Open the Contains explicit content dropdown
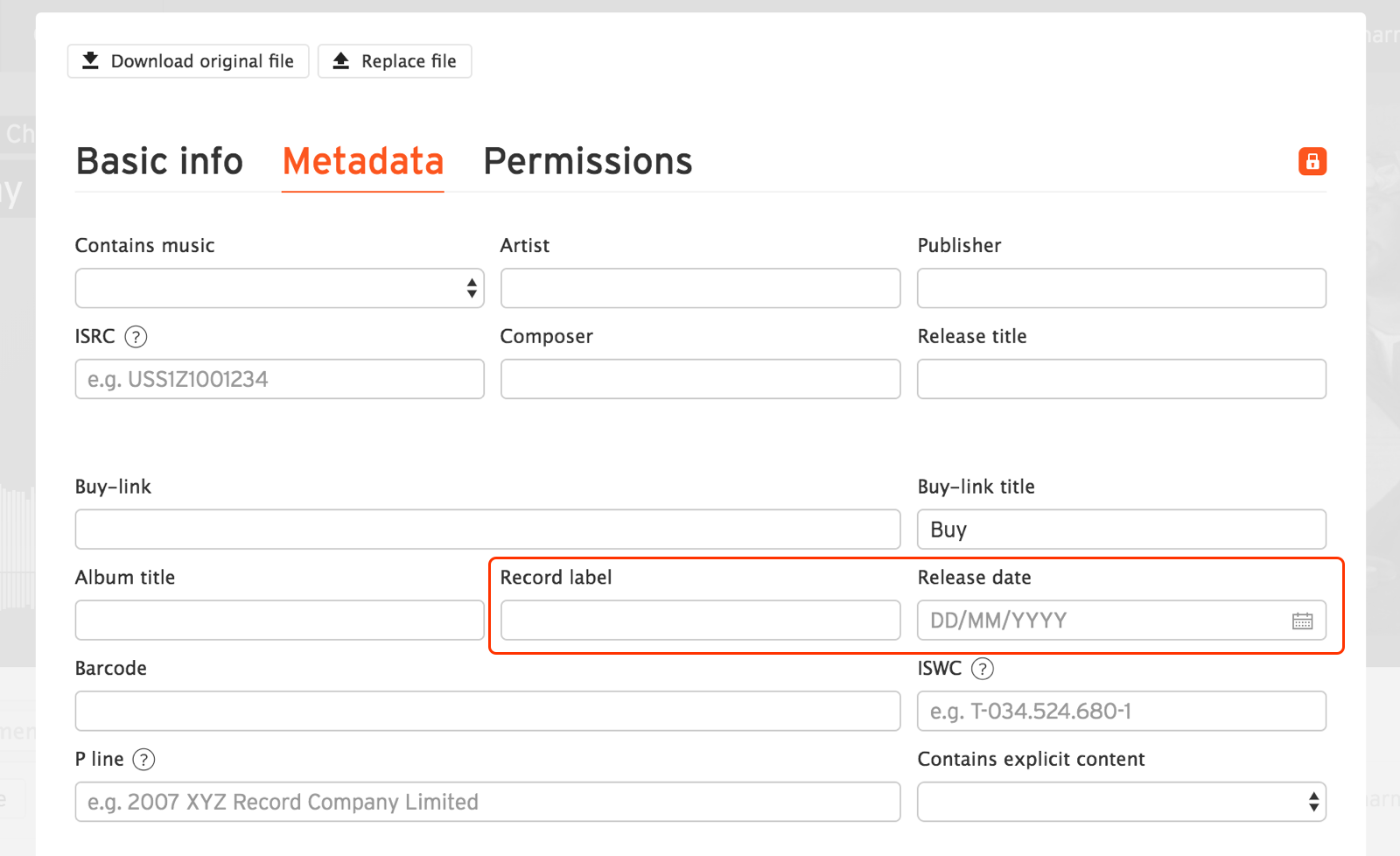Screen dimensions: 1400x856 click(1121, 802)
